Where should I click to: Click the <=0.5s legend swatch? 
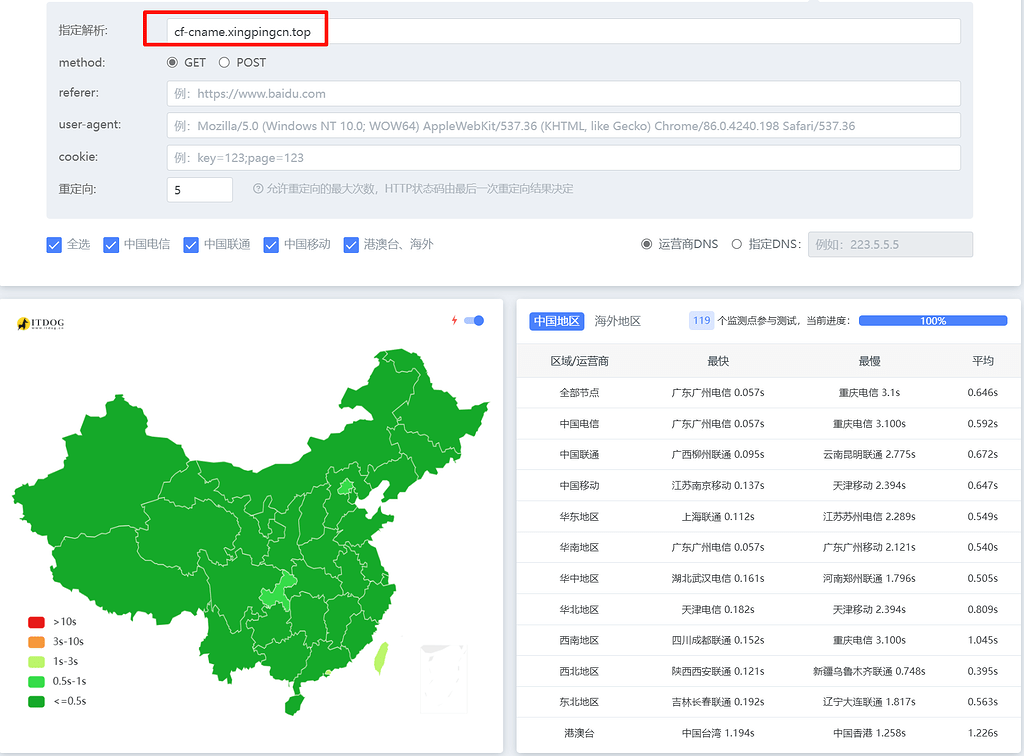tap(37, 702)
